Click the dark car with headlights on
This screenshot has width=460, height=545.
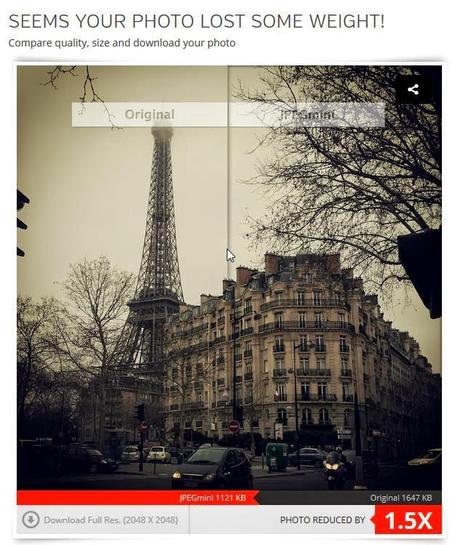point(212,467)
